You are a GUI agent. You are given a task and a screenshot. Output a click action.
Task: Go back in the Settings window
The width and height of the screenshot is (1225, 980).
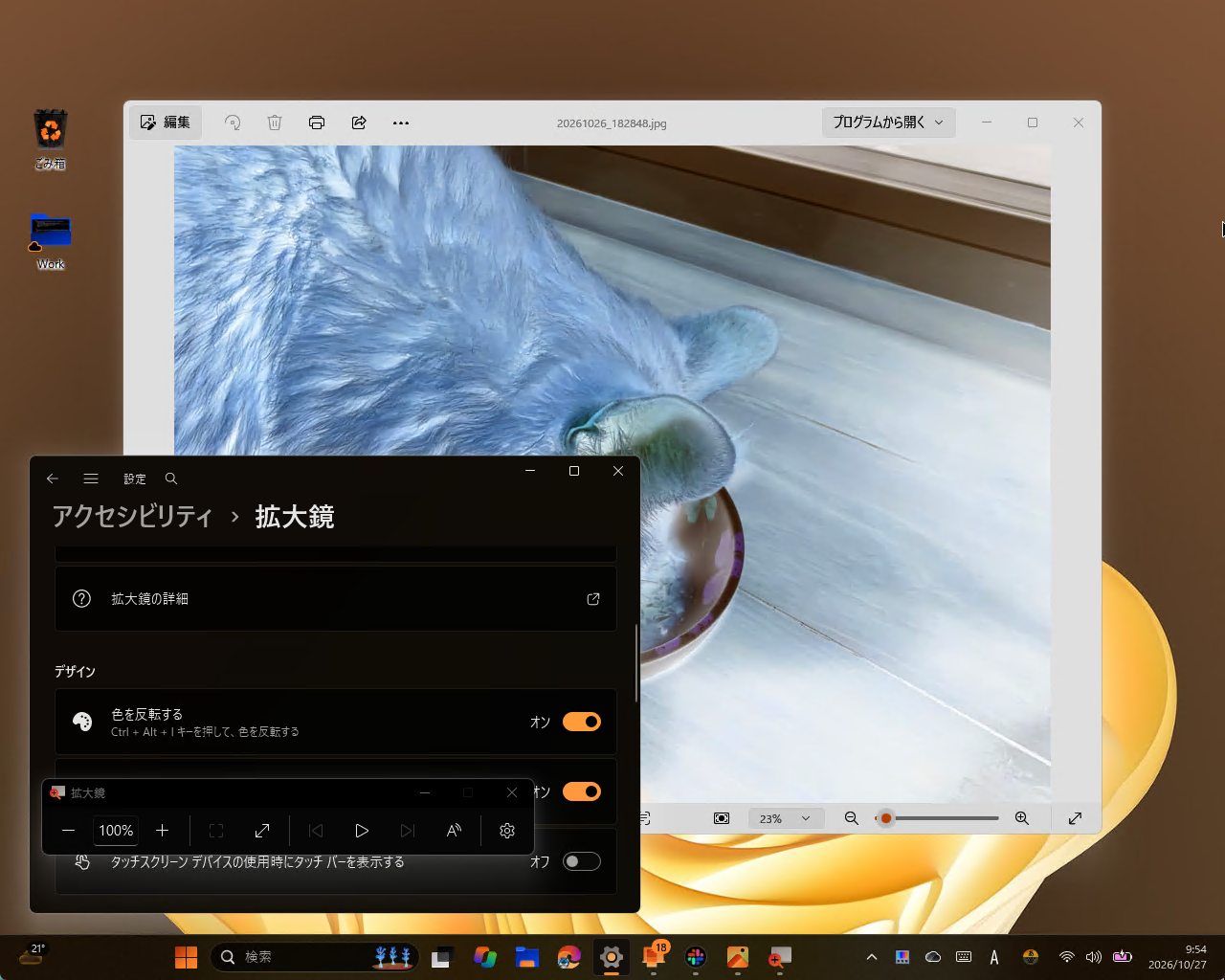pyautogui.click(x=53, y=479)
